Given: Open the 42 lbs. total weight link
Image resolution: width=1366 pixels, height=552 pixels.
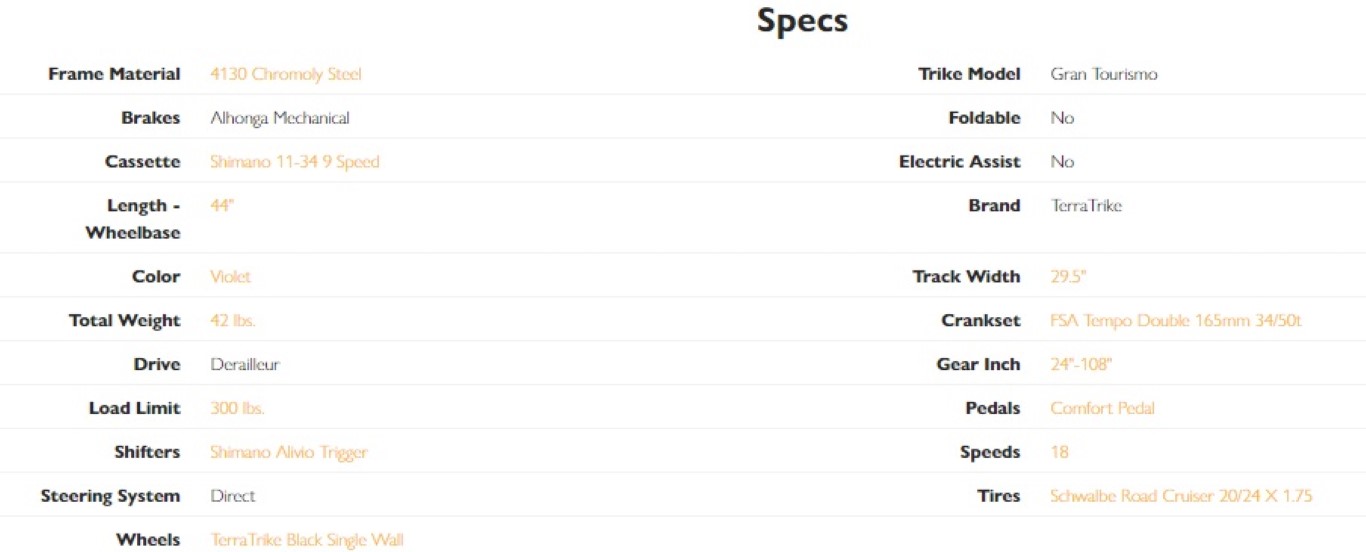Looking at the screenshot, I should [x=232, y=321].
